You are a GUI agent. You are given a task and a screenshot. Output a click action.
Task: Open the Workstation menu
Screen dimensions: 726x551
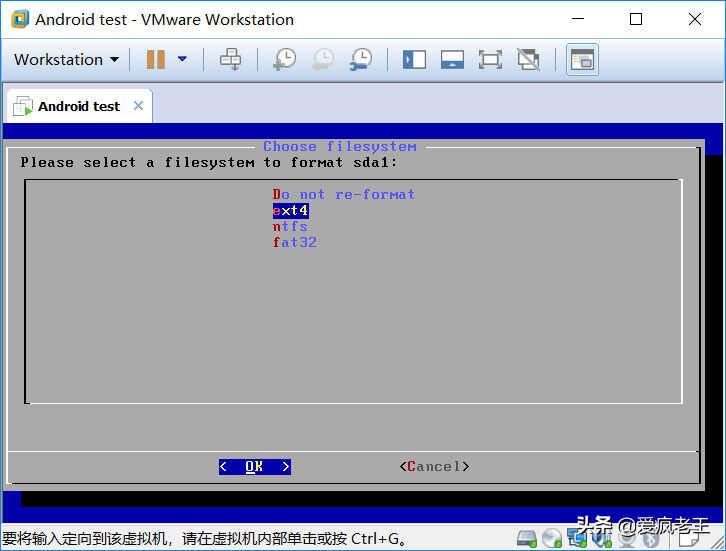pyautogui.click(x=66, y=60)
